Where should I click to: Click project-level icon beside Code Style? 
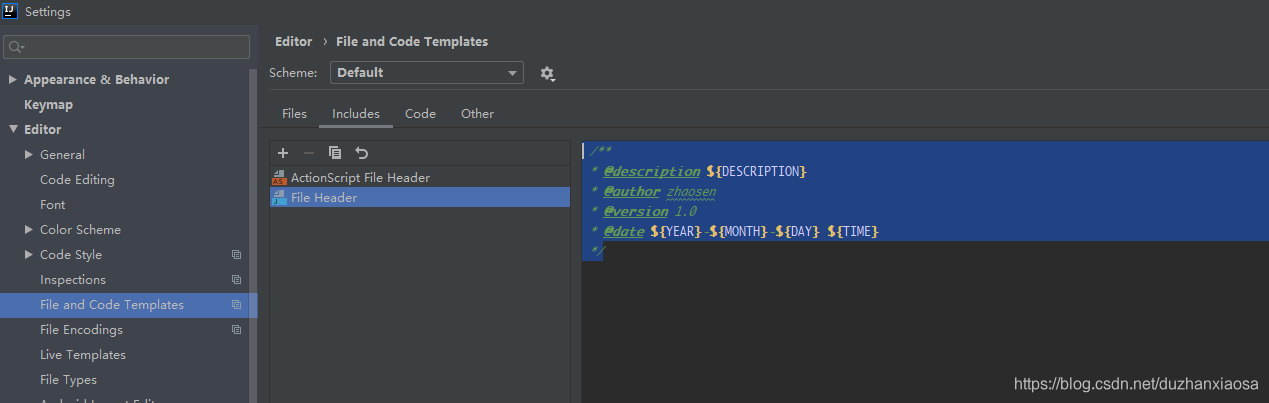click(236, 255)
